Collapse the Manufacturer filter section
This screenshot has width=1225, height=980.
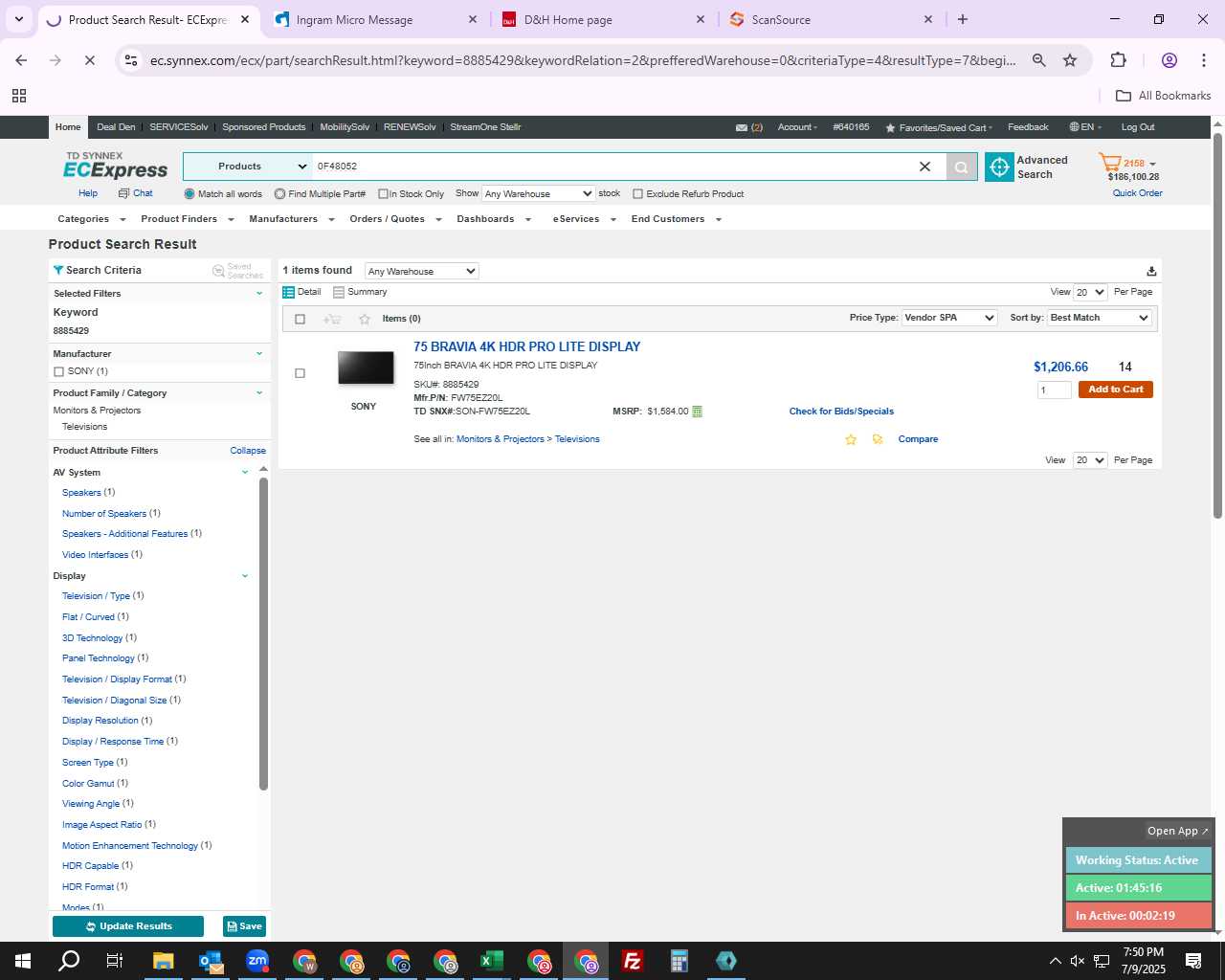pos(258,354)
